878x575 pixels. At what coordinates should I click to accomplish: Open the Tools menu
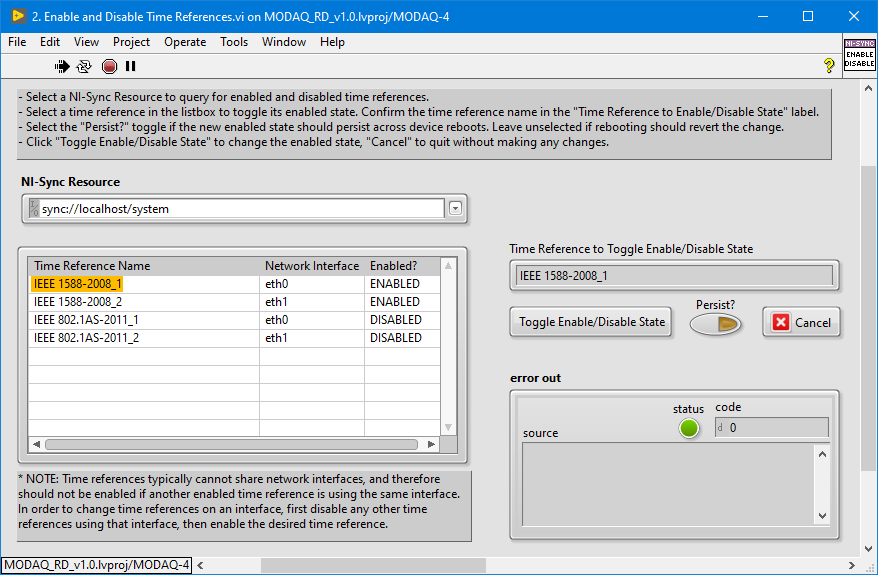pyautogui.click(x=234, y=42)
